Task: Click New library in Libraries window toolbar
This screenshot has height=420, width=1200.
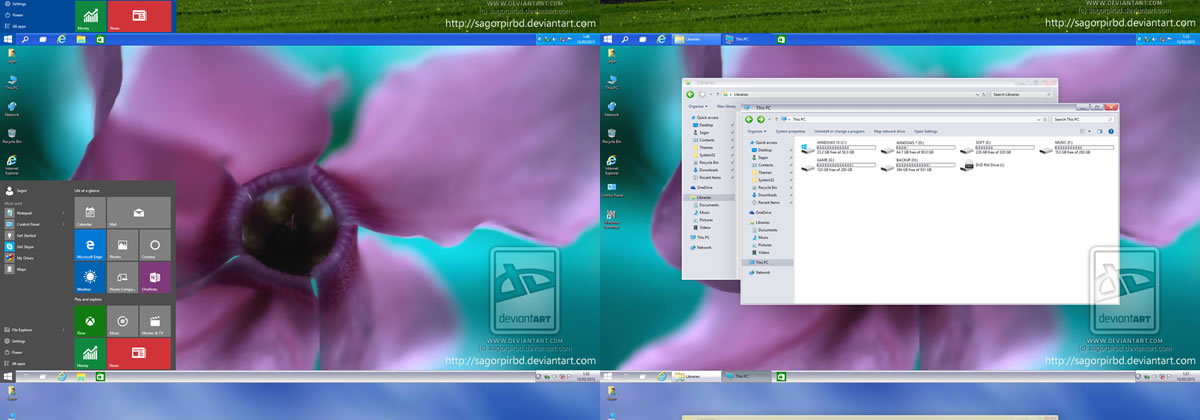Action: tap(725, 106)
